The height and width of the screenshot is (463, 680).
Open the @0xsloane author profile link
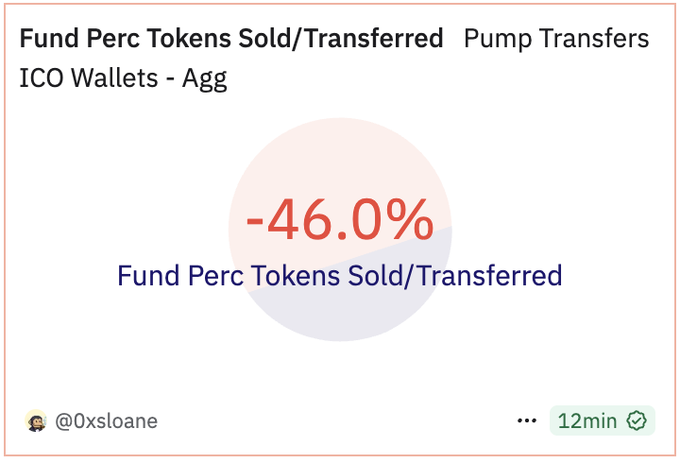106,421
